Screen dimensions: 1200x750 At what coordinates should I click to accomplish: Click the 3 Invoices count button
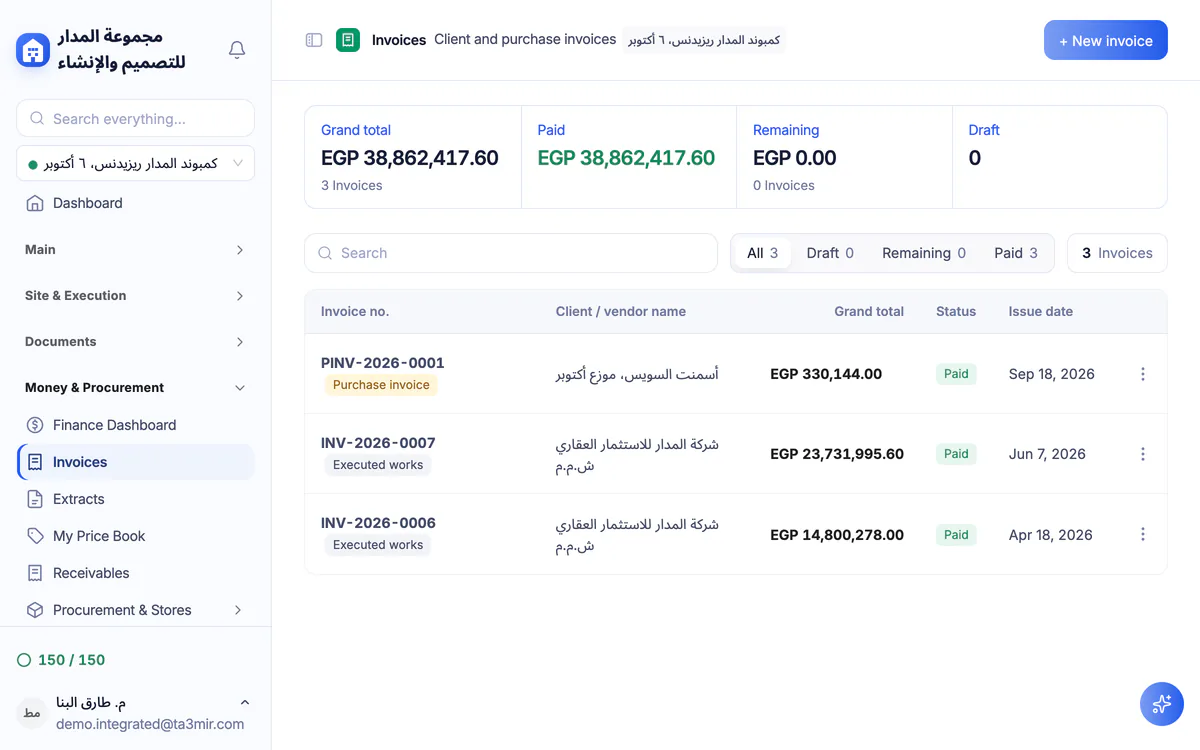[1117, 253]
